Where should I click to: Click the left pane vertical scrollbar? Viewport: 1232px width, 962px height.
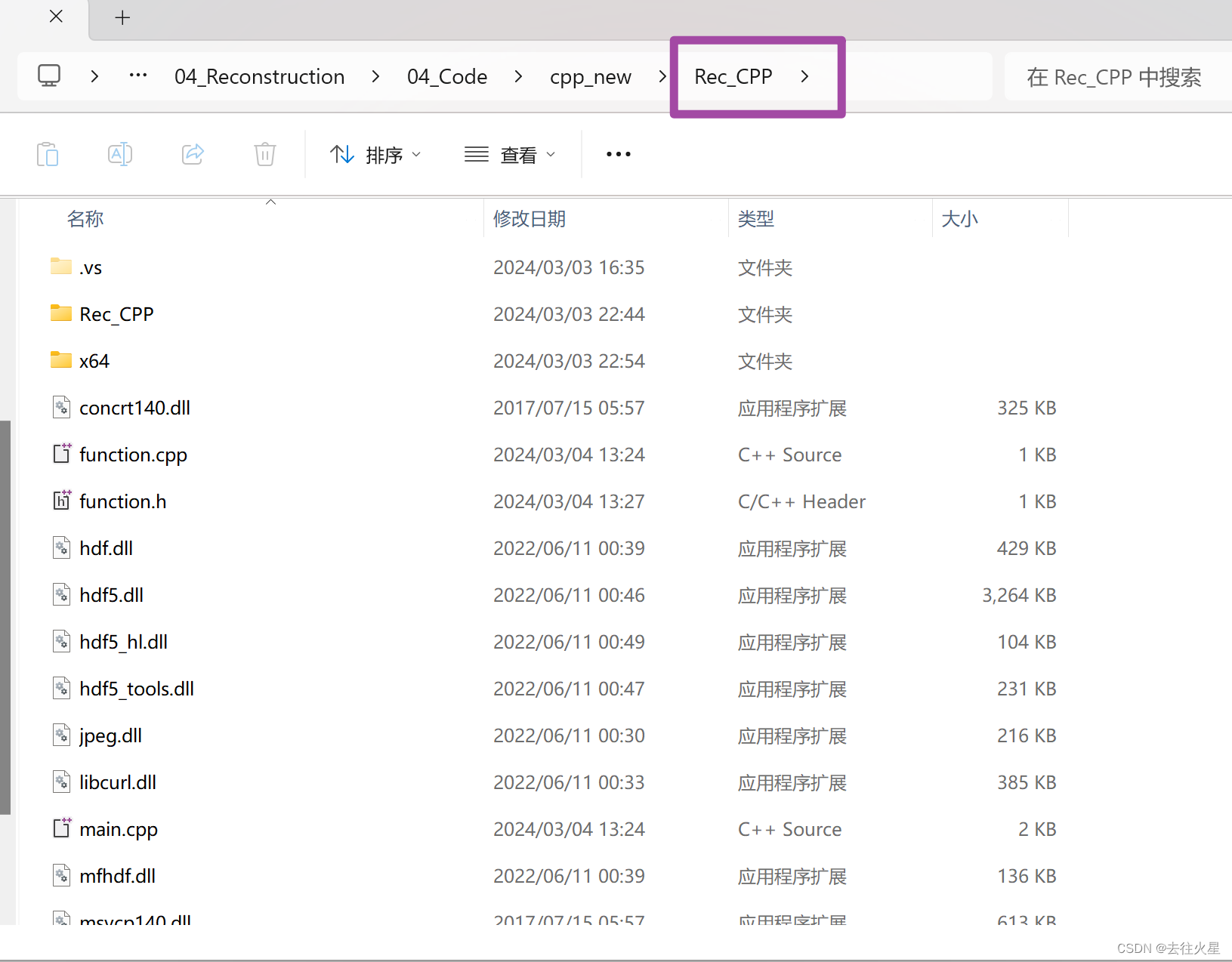pos(5,618)
